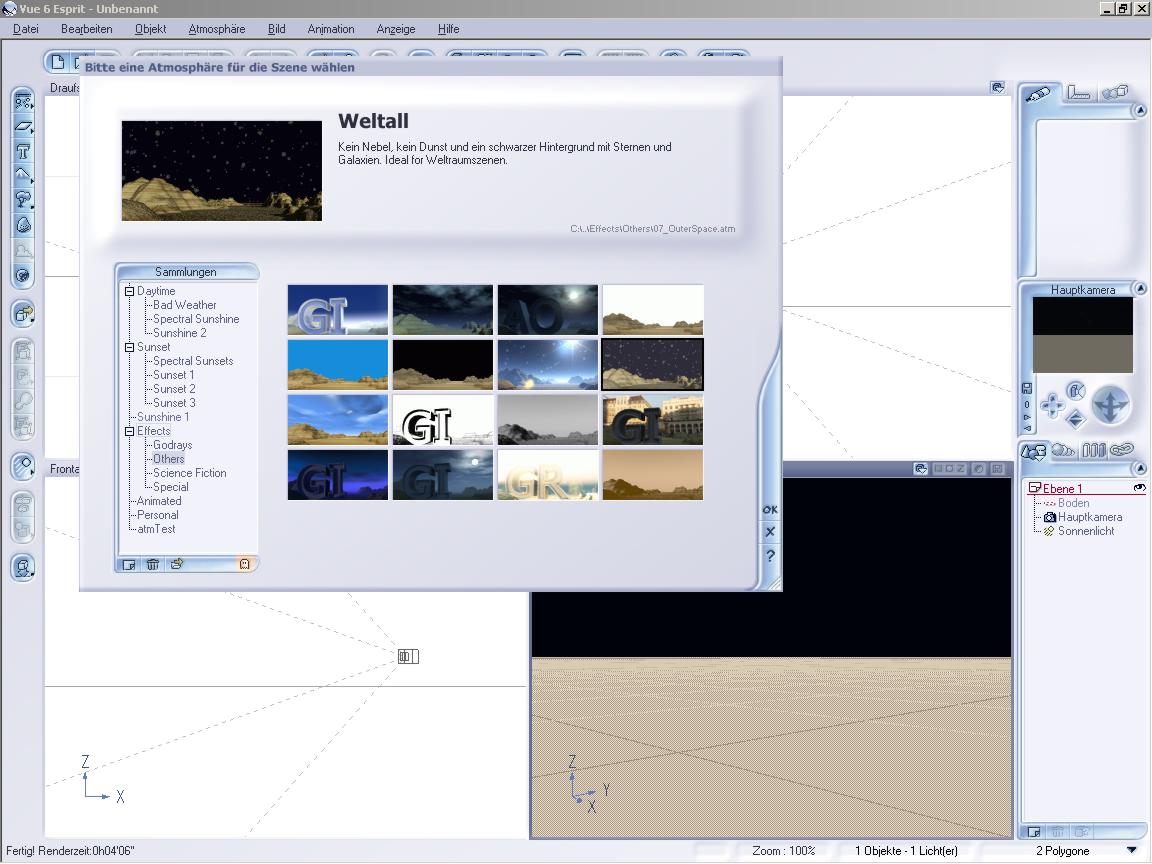Select the Personal collection

157,515
